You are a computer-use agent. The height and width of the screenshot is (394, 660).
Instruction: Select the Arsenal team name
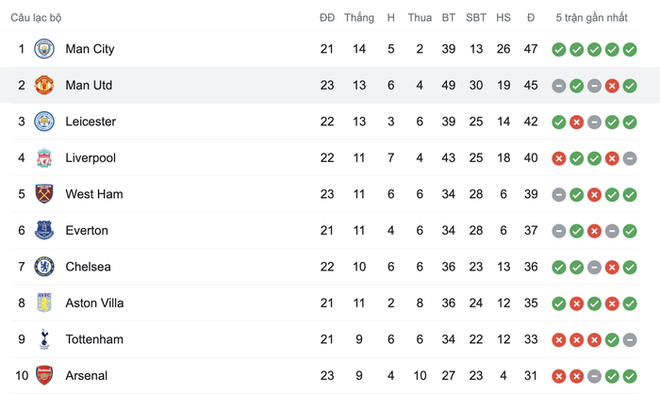(x=86, y=375)
